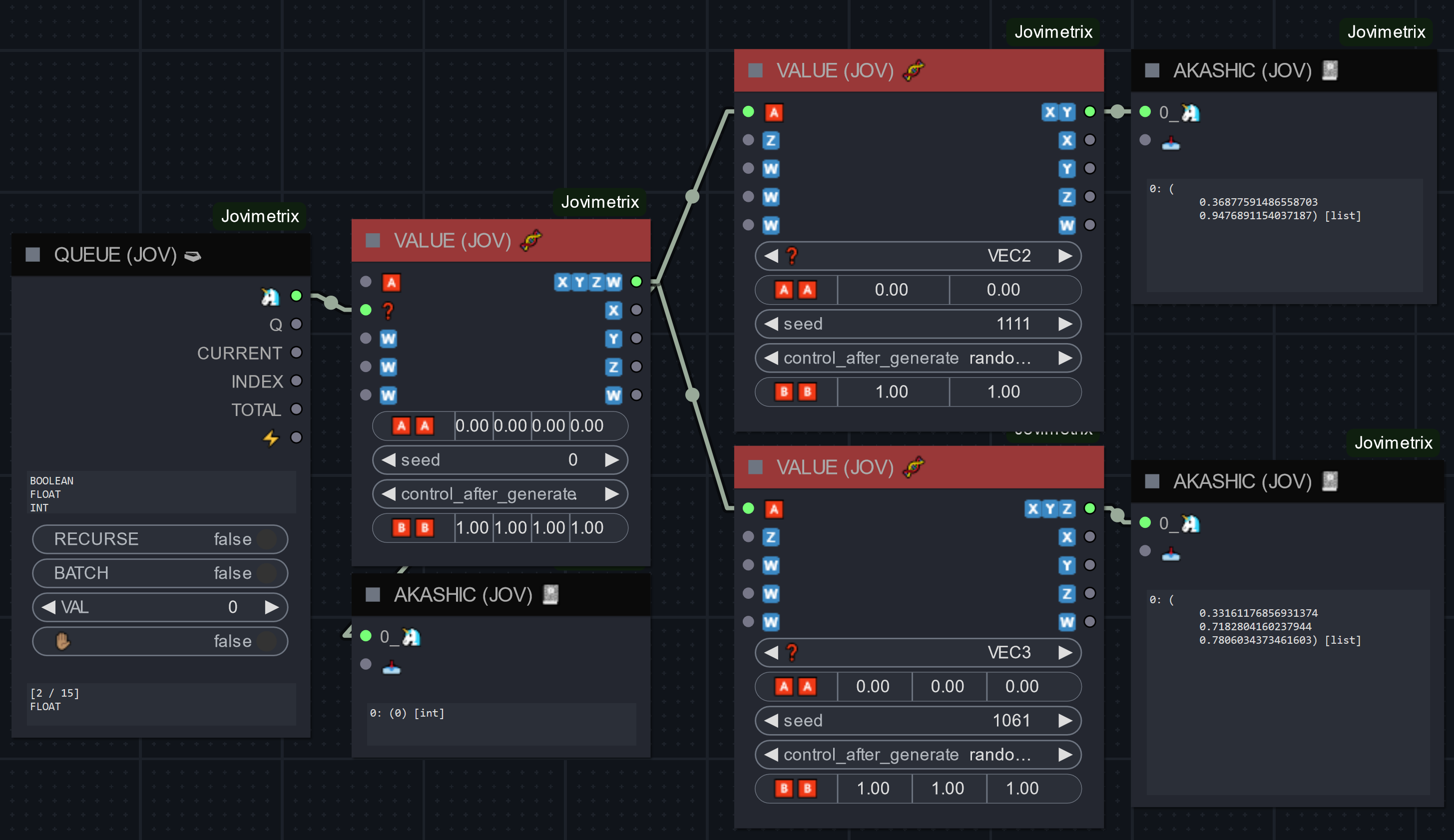Click the book icon on top AKASHIC node
This screenshot has height=840, width=1454.
coord(1330,70)
